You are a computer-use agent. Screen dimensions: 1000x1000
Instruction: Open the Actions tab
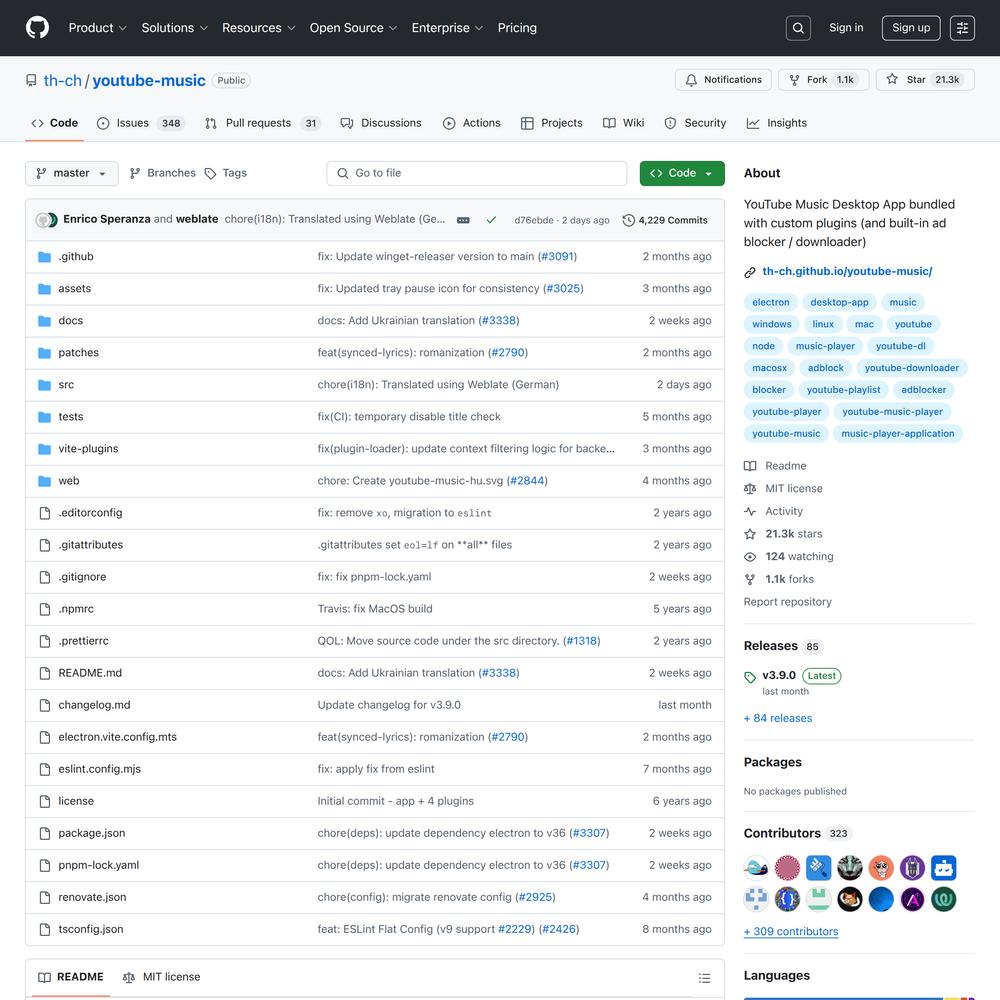point(471,123)
